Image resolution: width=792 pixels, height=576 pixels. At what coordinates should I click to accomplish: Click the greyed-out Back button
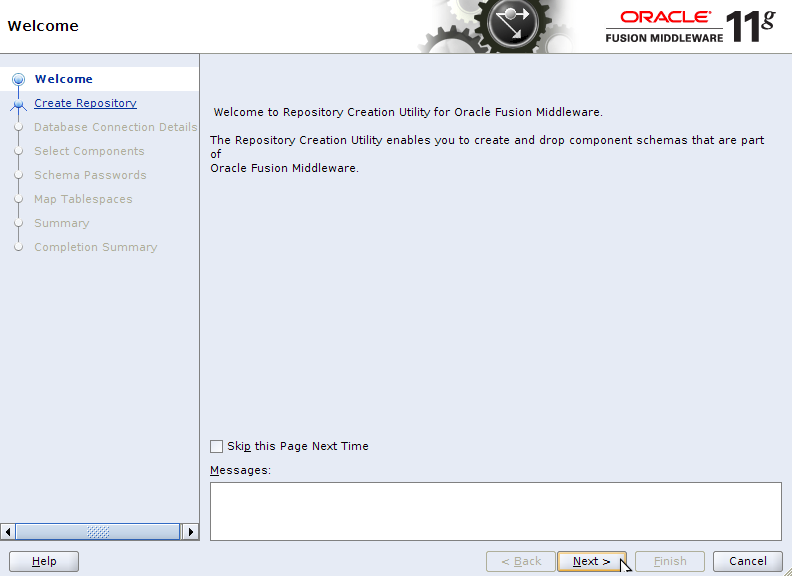pyautogui.click(x=521, y=561)
